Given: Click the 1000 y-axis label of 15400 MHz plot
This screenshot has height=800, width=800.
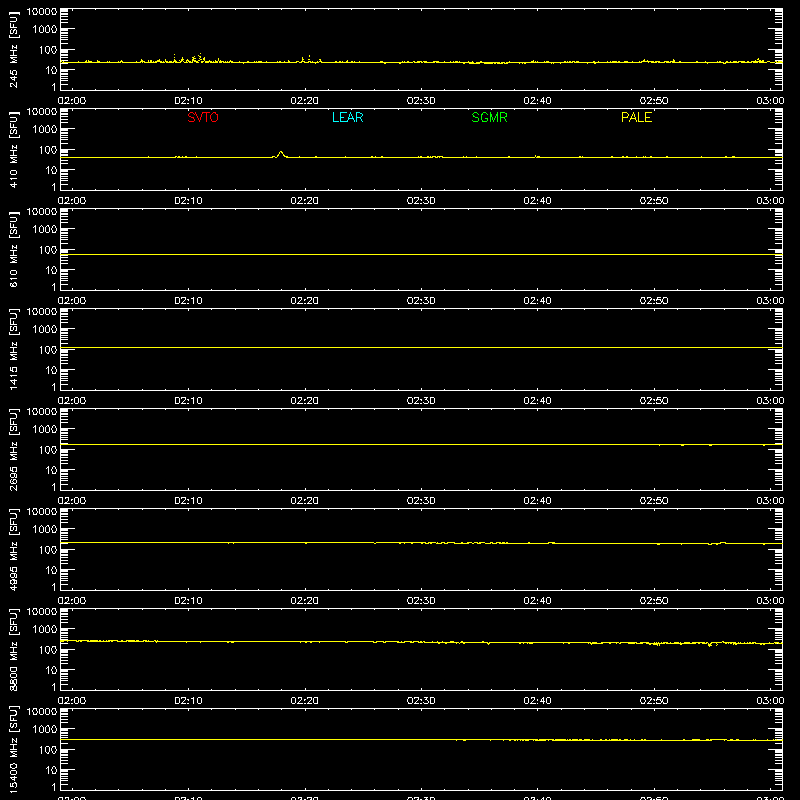Looking at the screenshot, I should (x=45, y=730).
